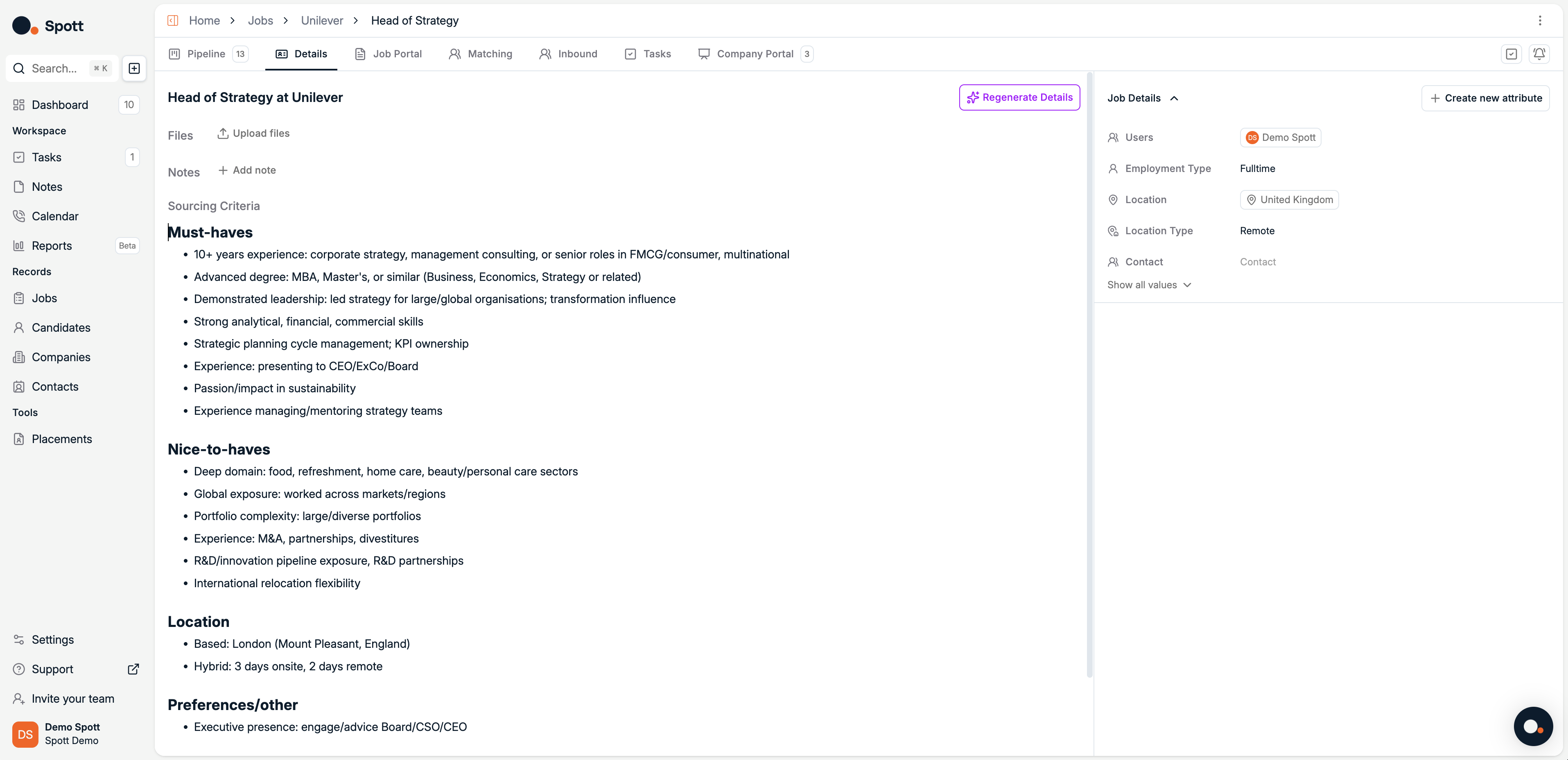Click the Dashboard count badge 10
The image size is (1568, 760).
point(129,105)
